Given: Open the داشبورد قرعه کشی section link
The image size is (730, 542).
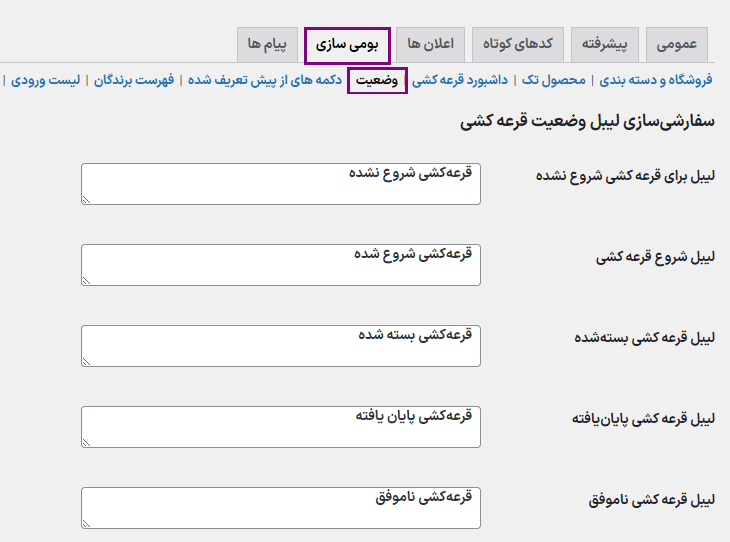Looking at the screenshot, I should (460, 80).
